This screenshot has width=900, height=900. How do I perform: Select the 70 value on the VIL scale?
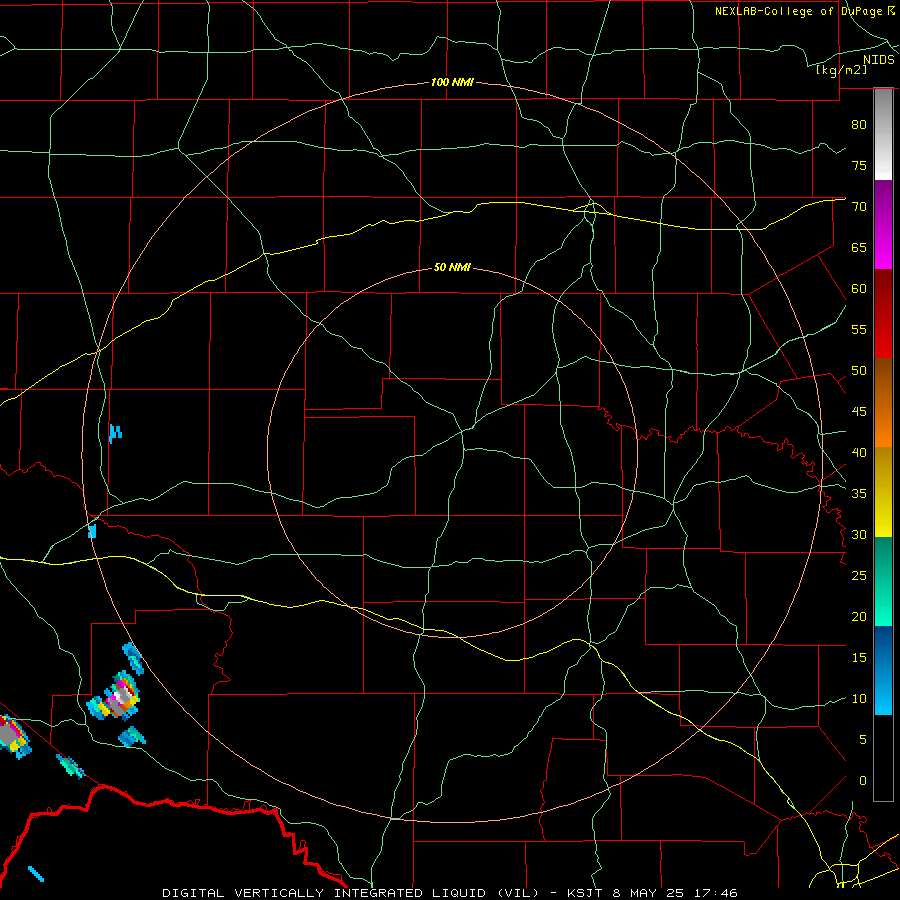click(859, 207)
